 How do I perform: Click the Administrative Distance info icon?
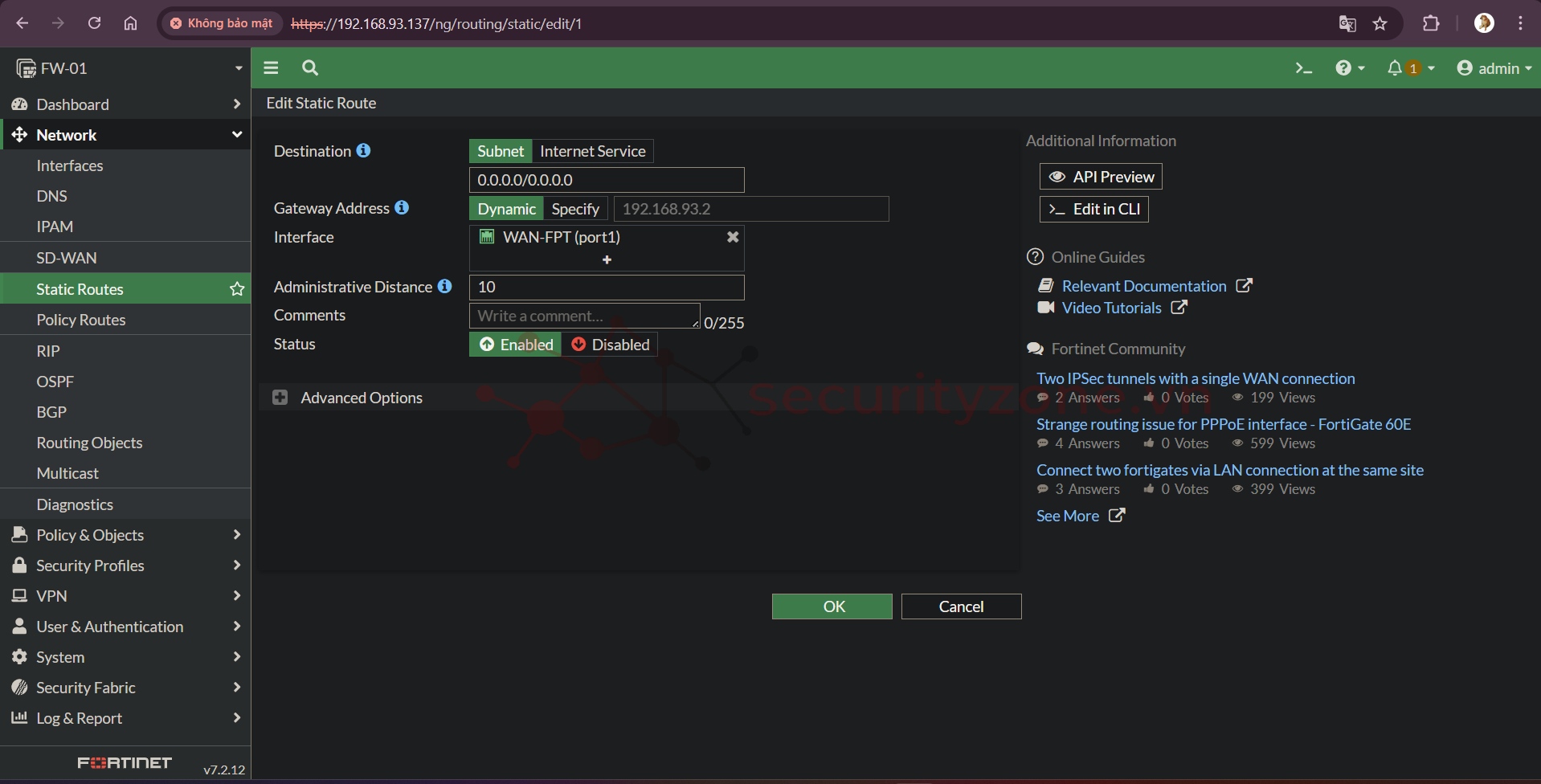tap(445, 287)
